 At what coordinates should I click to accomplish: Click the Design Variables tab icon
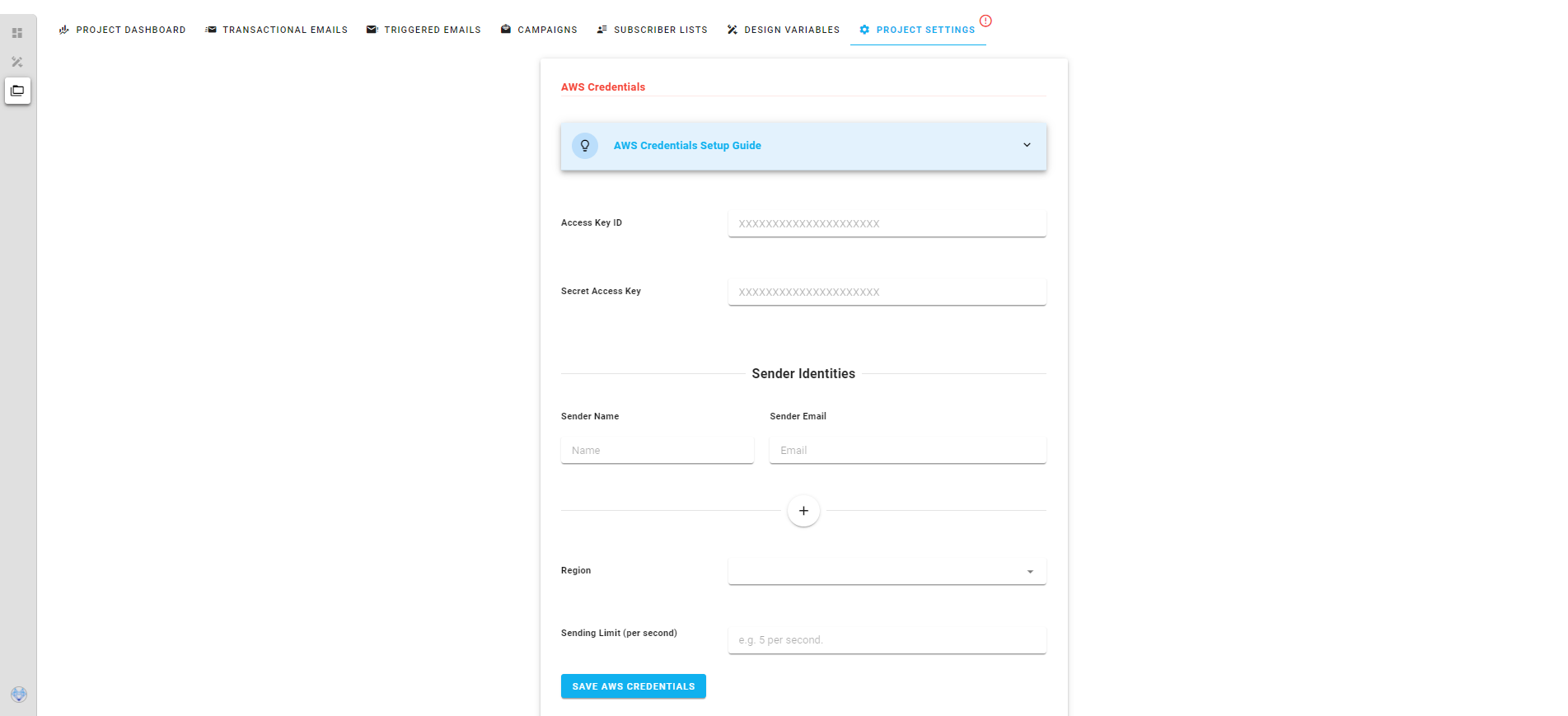pyautogui.click(x=732, y=30)
